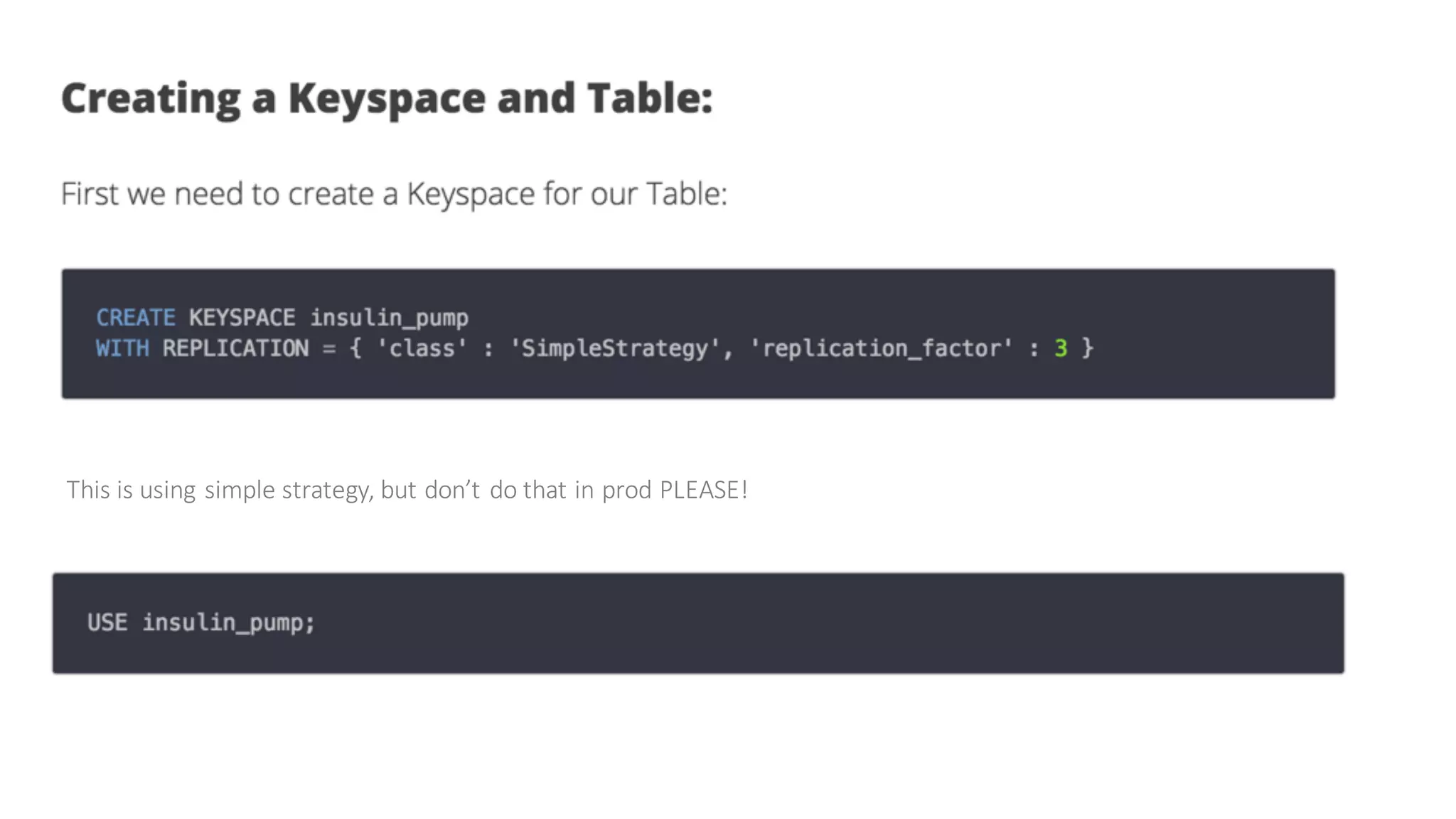This screenshot has width=1456, height=819.
Task: Click the 'First we need to create' sentence
Action: coord(393,194)
